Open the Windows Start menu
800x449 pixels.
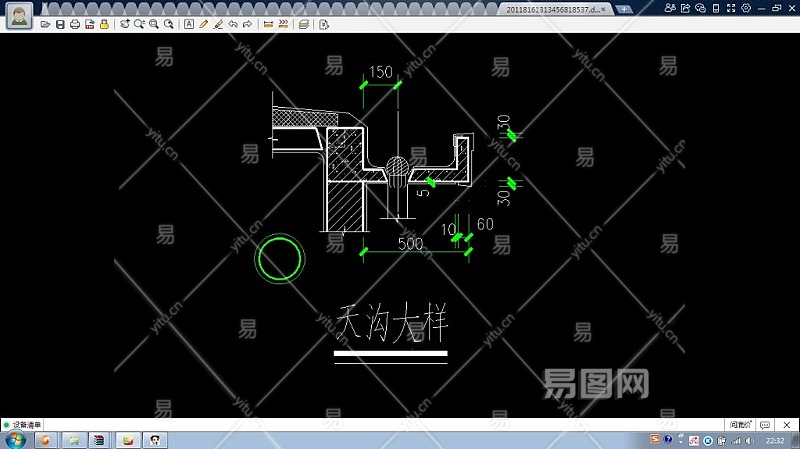(15, 440)
